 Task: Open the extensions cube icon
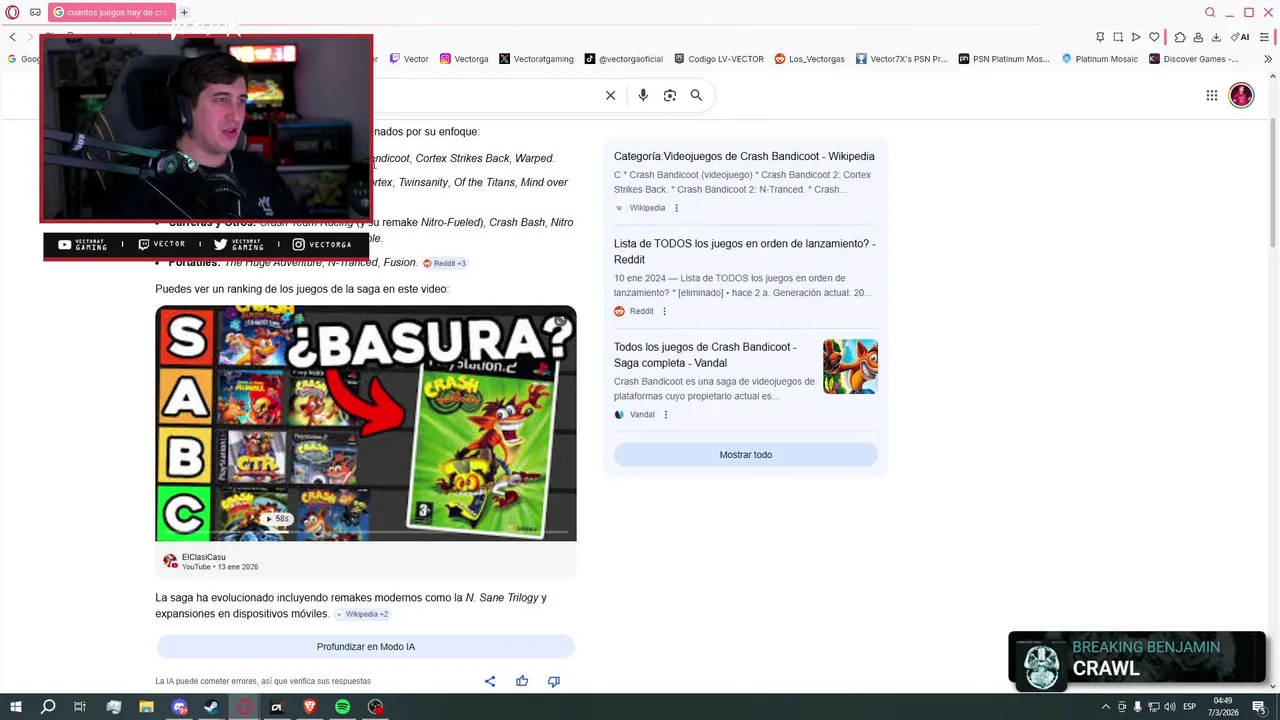coord(1180,38)
